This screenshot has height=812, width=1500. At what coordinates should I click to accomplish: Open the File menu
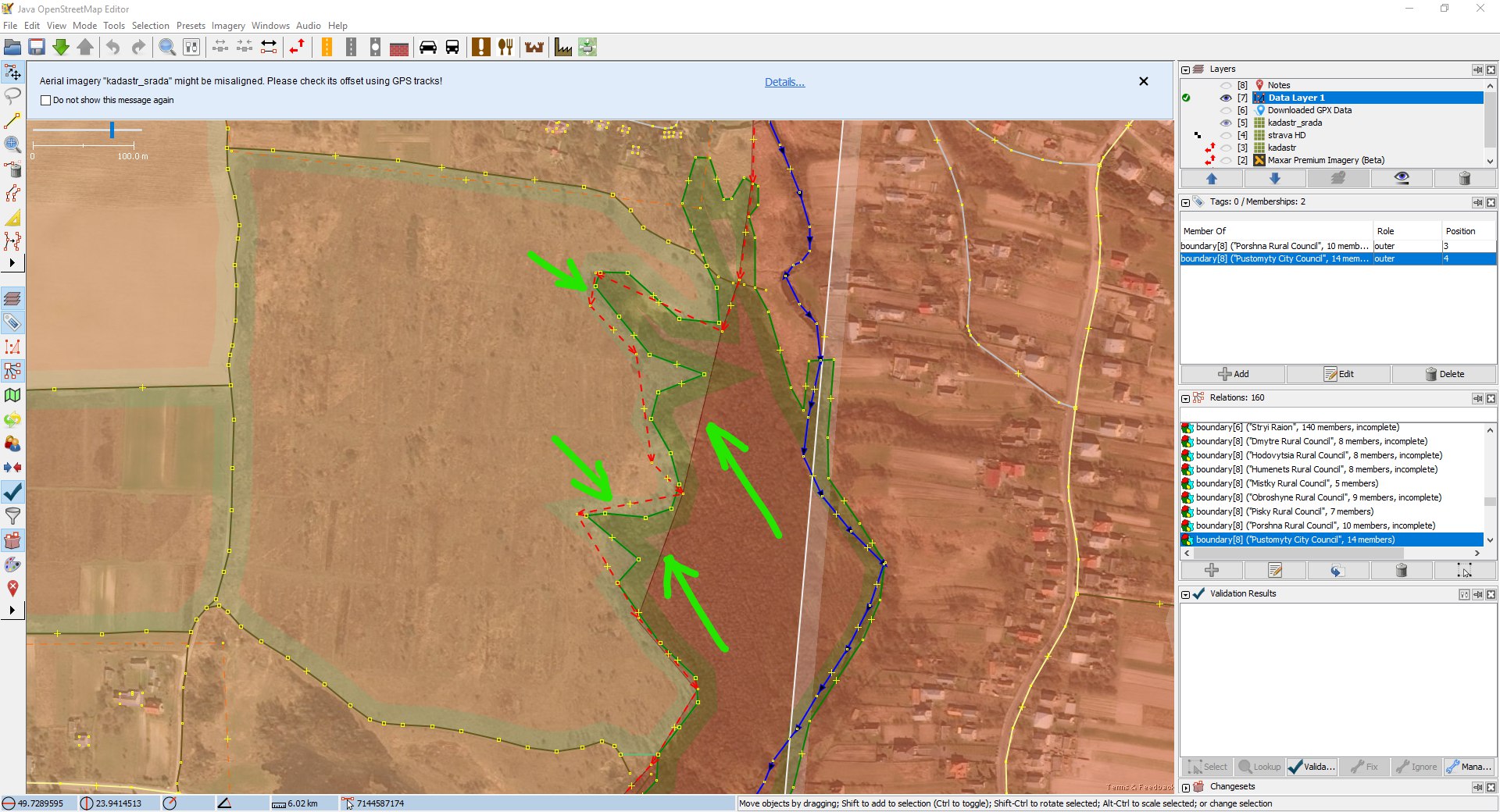(x=10, y=26)
